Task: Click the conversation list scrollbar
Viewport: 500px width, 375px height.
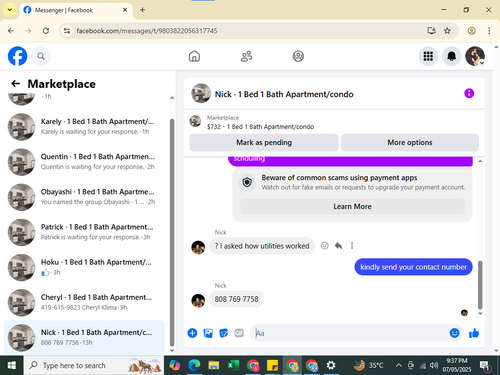Action: pyautogui.click(x=172, y=232)
